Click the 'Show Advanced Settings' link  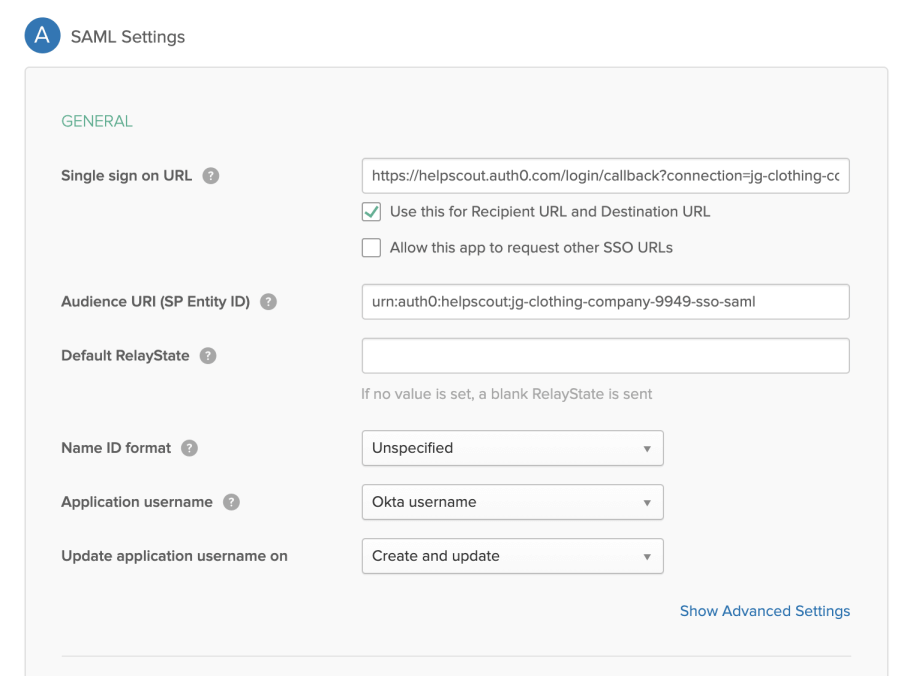point(764,611)
